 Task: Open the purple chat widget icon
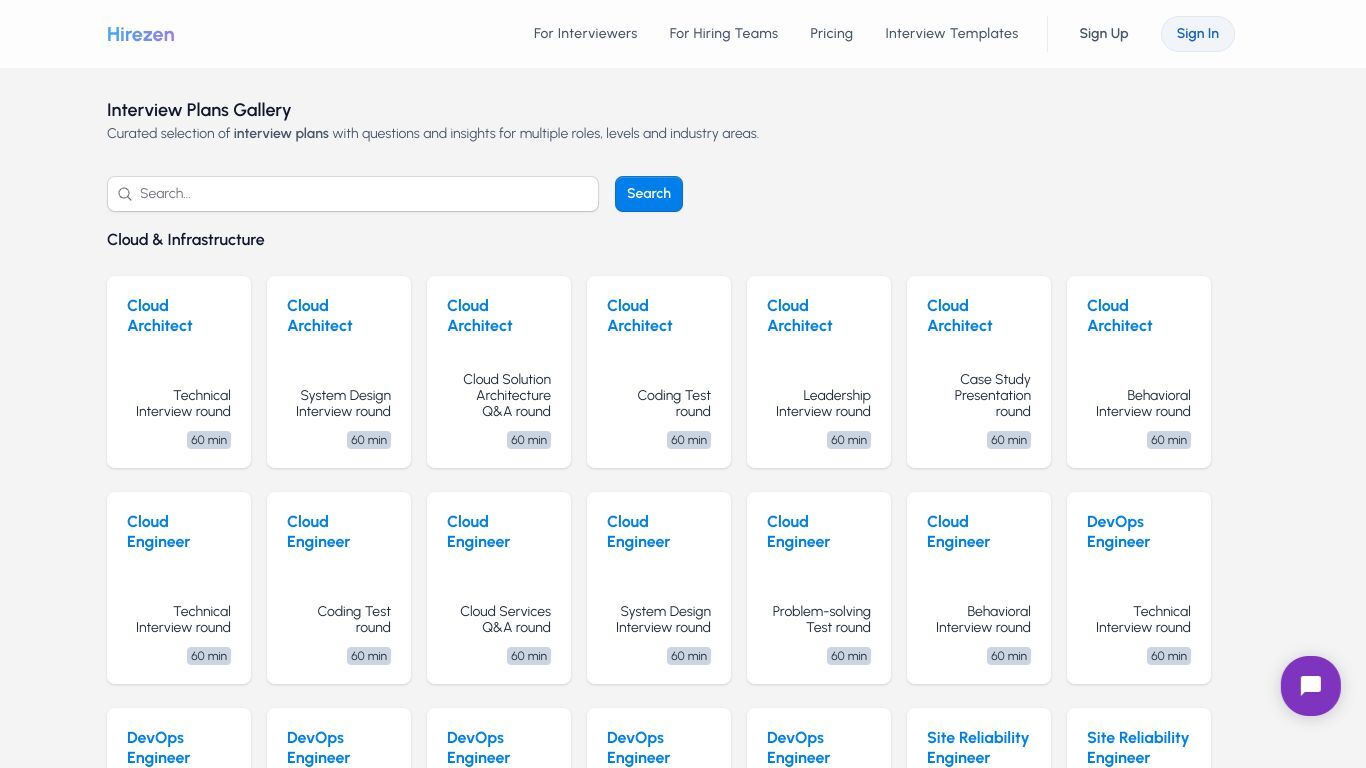1310,686
